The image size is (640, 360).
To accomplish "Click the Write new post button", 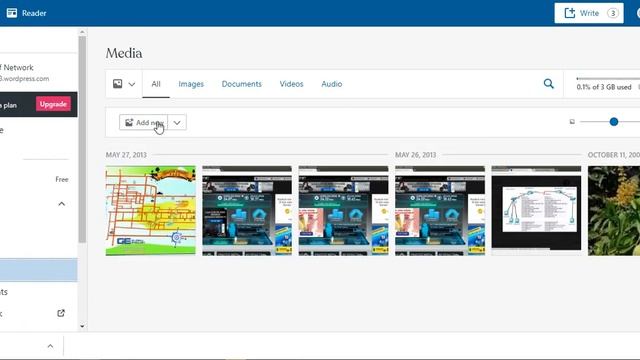I will (589, 13).
